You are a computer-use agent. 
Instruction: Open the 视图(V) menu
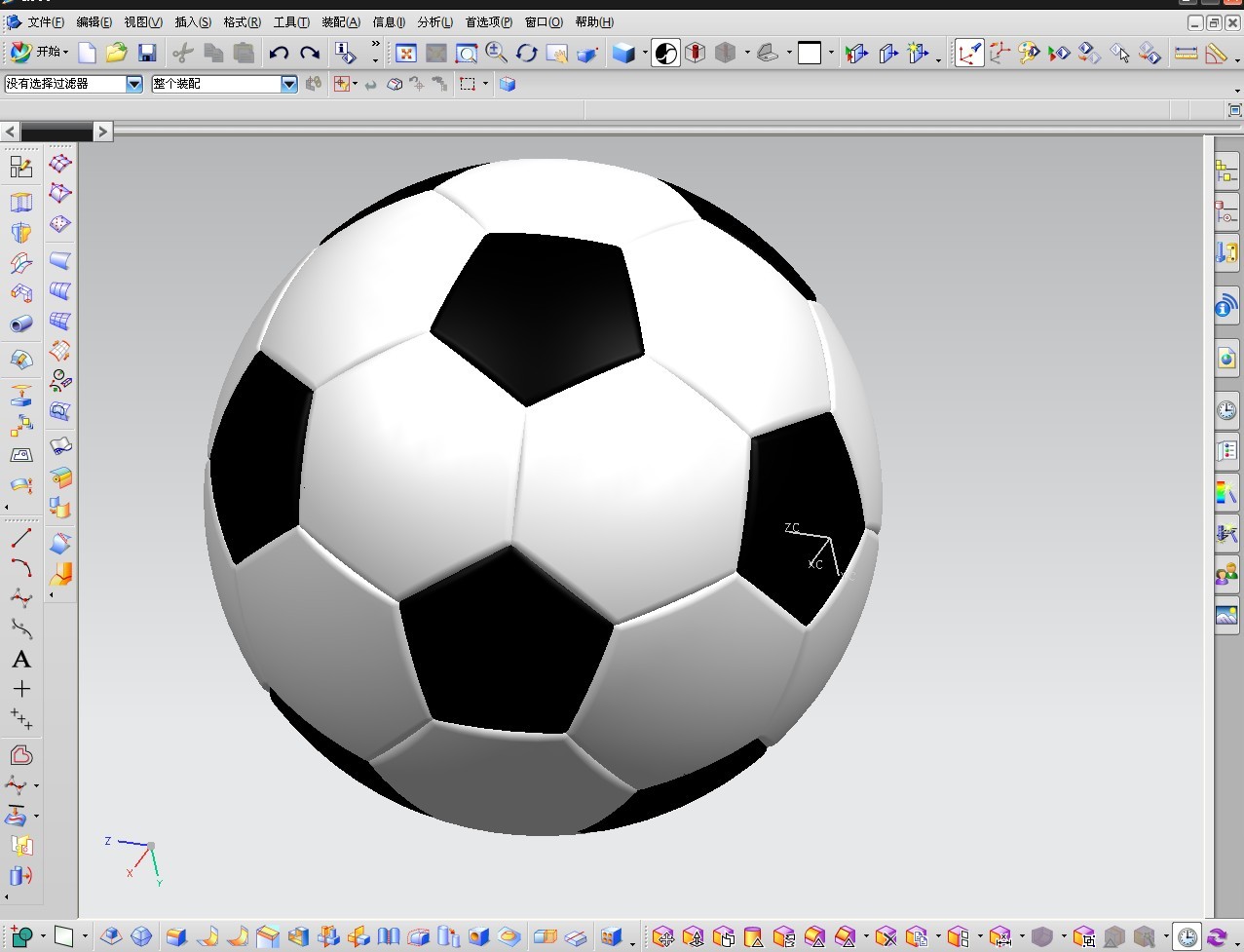point(143,21)
